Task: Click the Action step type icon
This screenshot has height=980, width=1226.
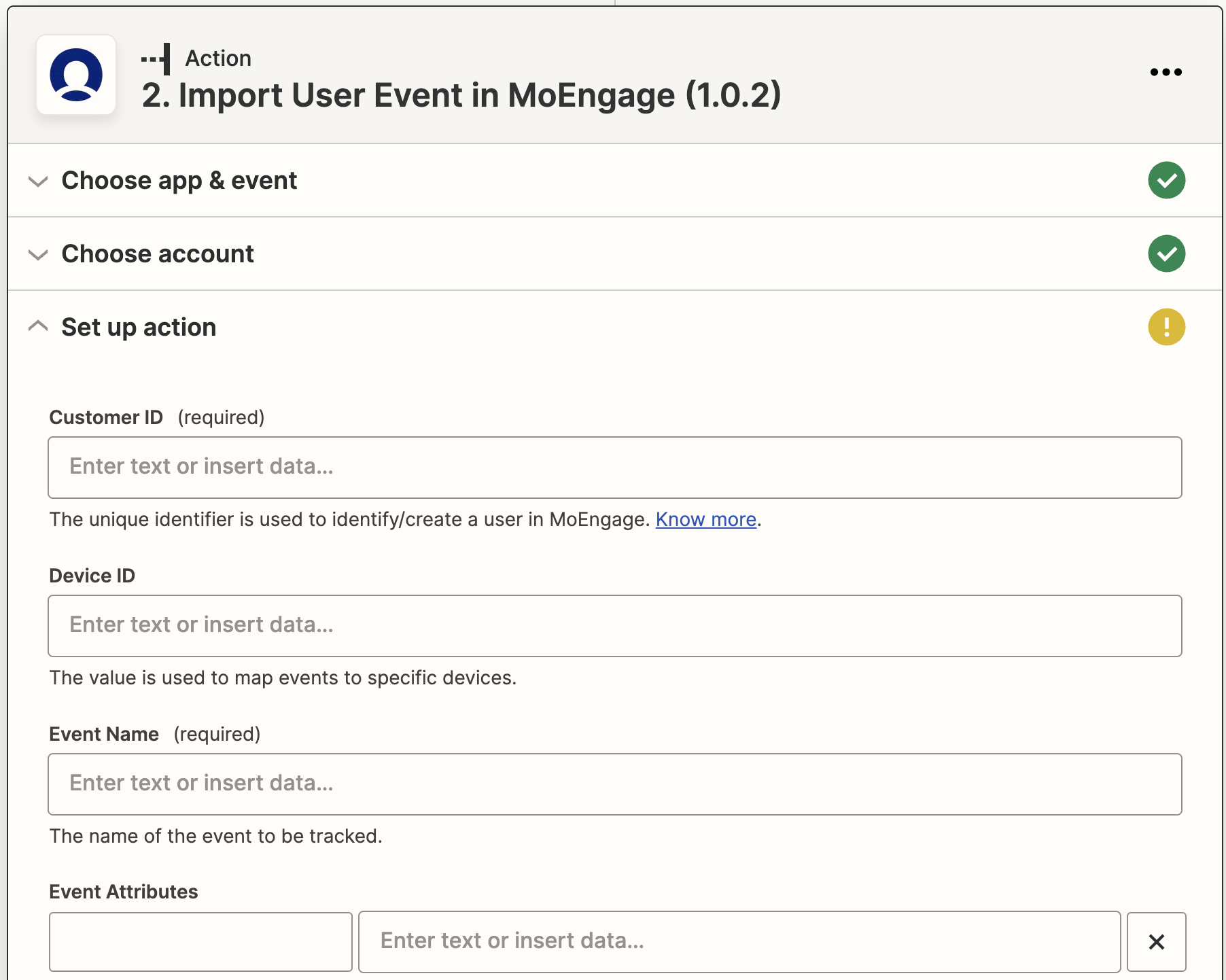Action: pos(156,59)
